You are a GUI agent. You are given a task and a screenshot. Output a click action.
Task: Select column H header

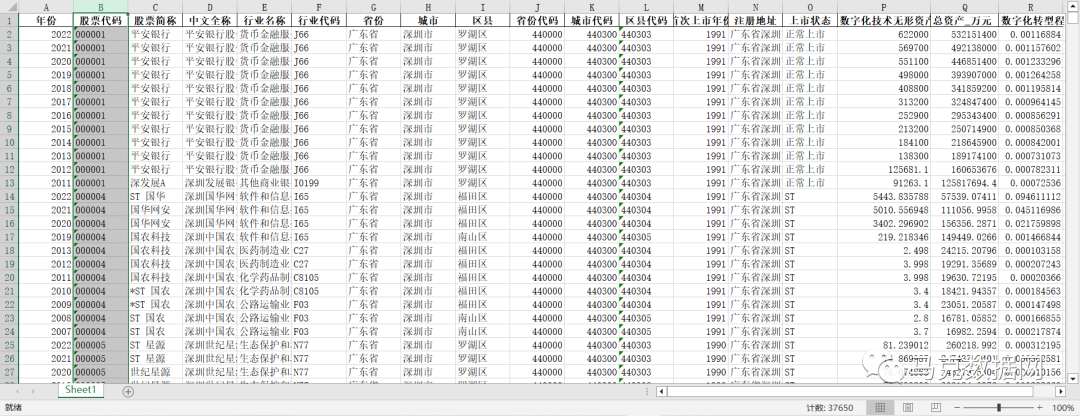pos(428,6)
